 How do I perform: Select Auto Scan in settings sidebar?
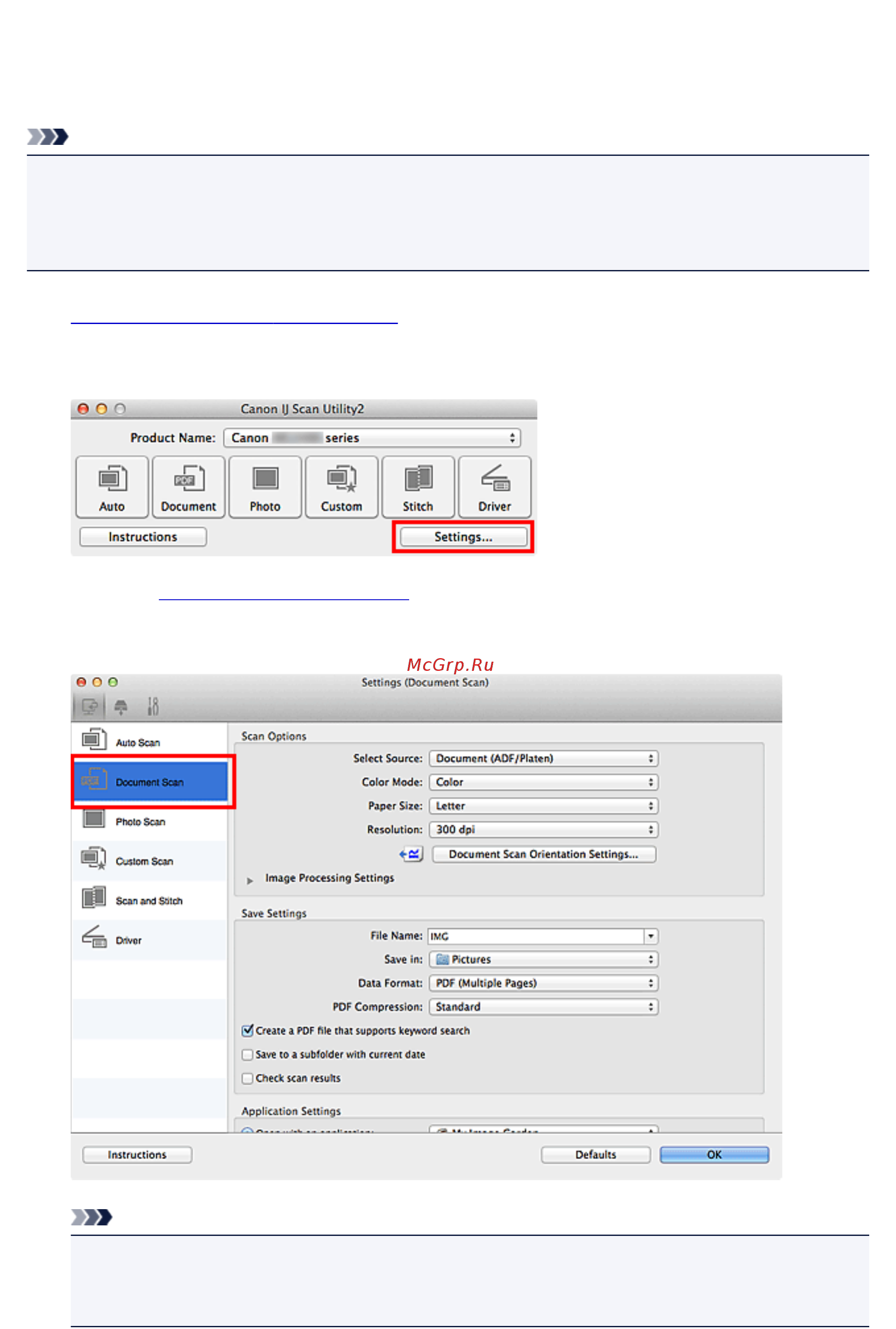pos(150,742)
